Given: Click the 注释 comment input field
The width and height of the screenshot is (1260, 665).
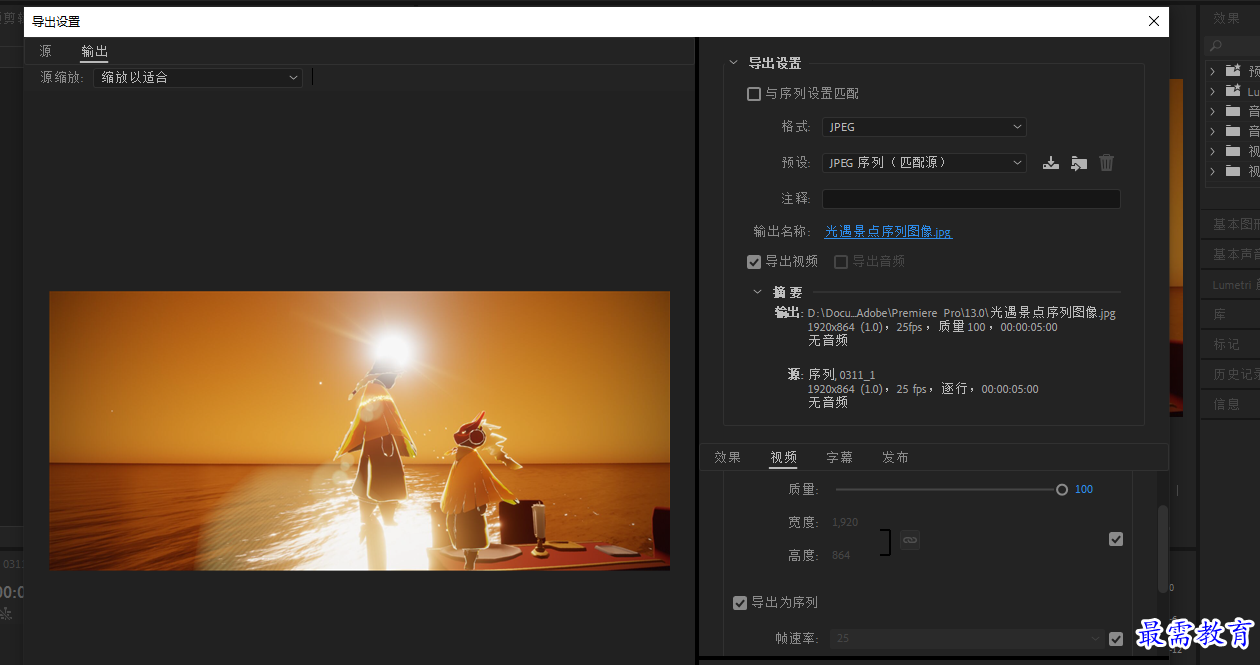Looking at the screenshot, I should (971, 199).
